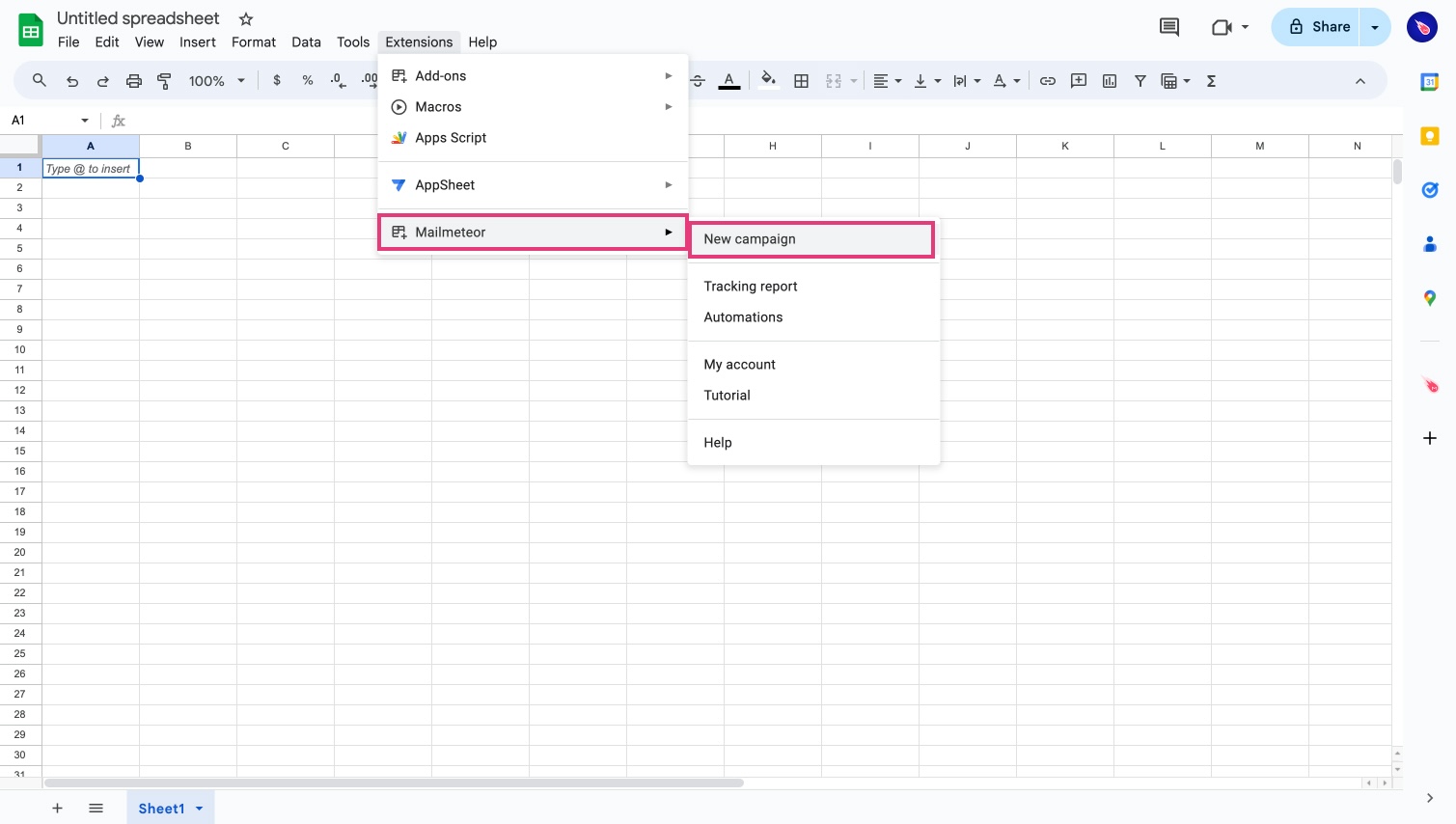Insert a comment from the toolbar

[1079, 81]
